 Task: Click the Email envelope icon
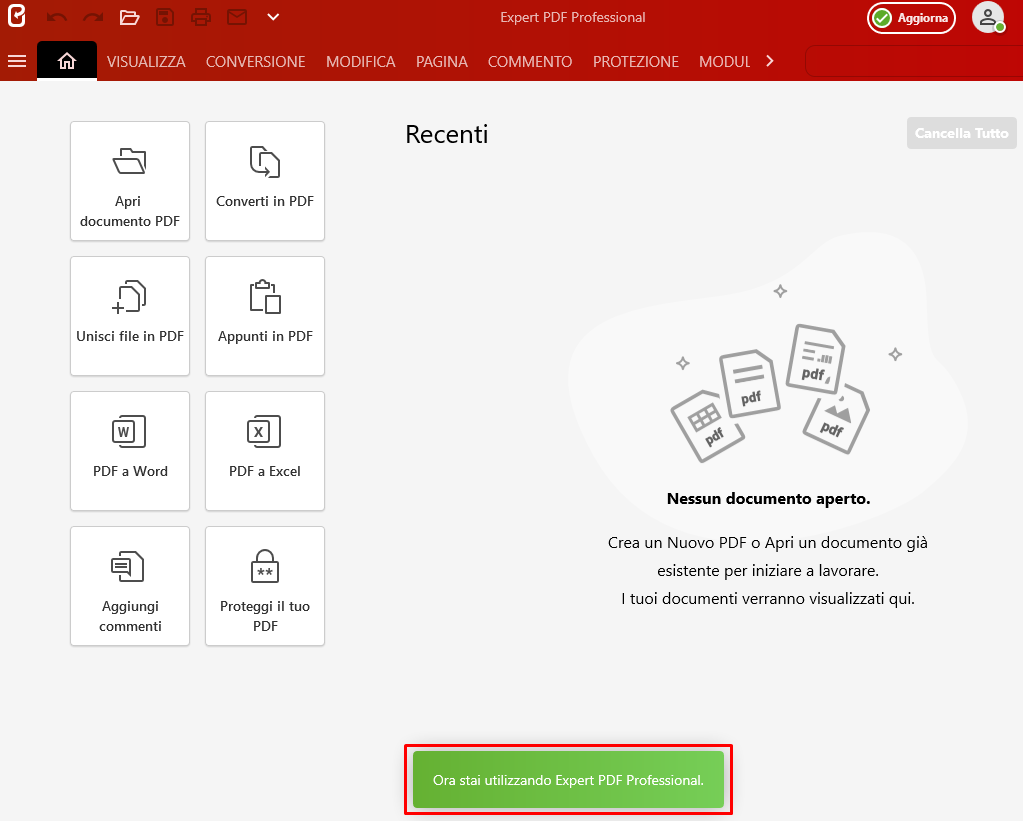[x=237, y=17]
